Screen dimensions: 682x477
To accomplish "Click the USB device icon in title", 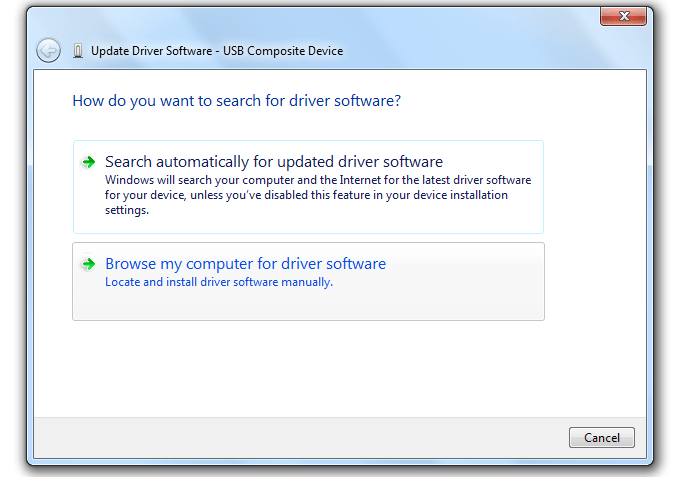I will pos(78,51).
